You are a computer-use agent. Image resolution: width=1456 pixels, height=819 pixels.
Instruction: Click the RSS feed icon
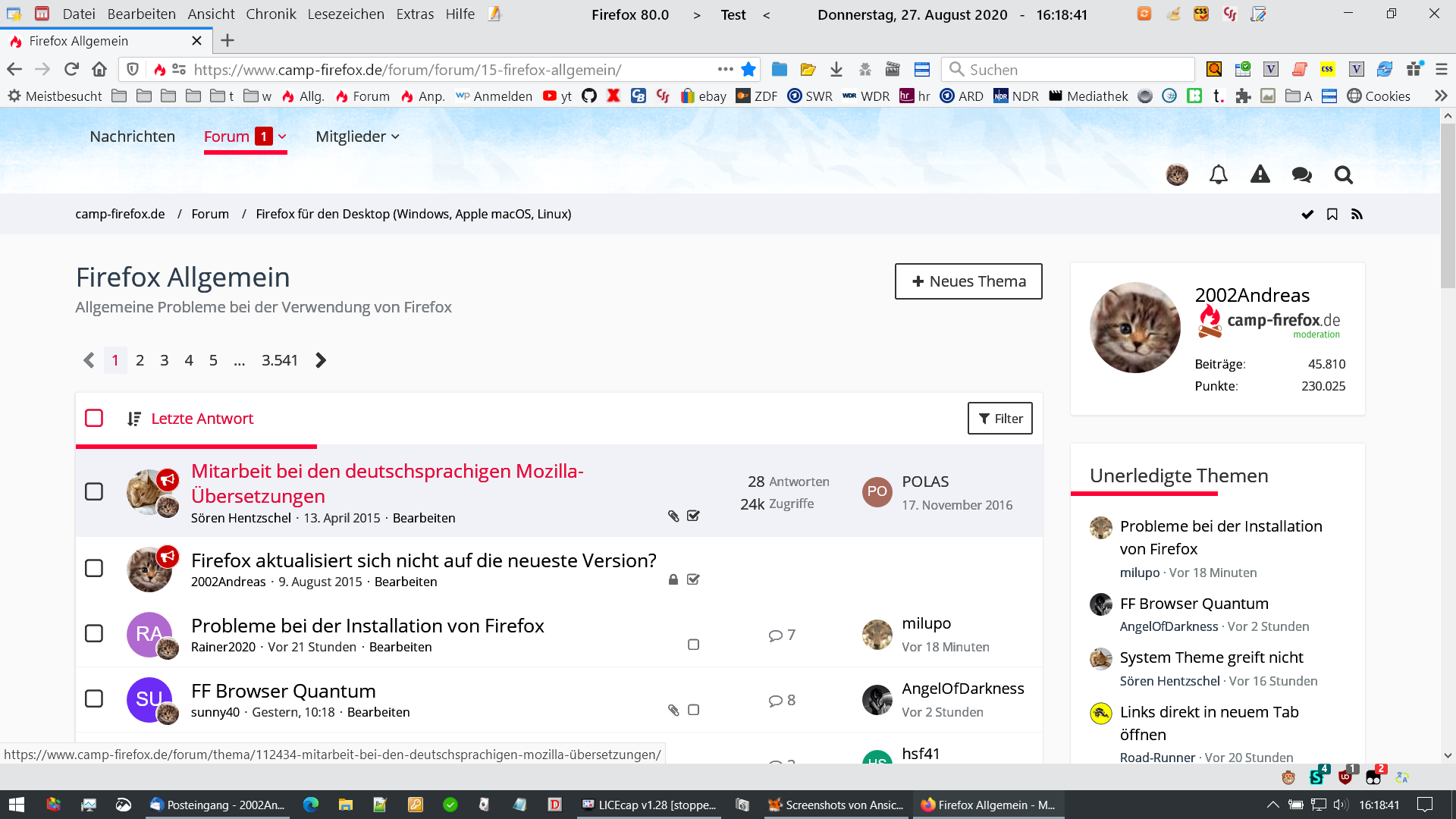point(1357,215)
